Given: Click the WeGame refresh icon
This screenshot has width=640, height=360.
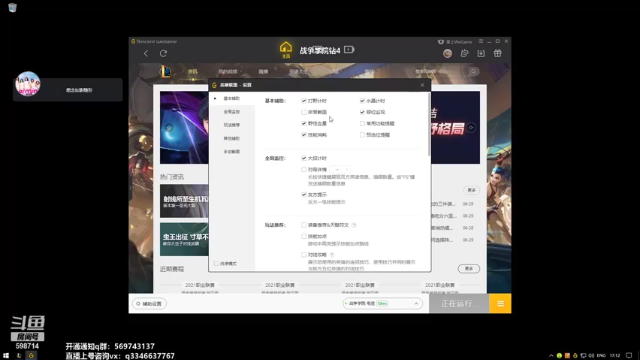Looking at the screenshot, I should click(x=163, y=53).
